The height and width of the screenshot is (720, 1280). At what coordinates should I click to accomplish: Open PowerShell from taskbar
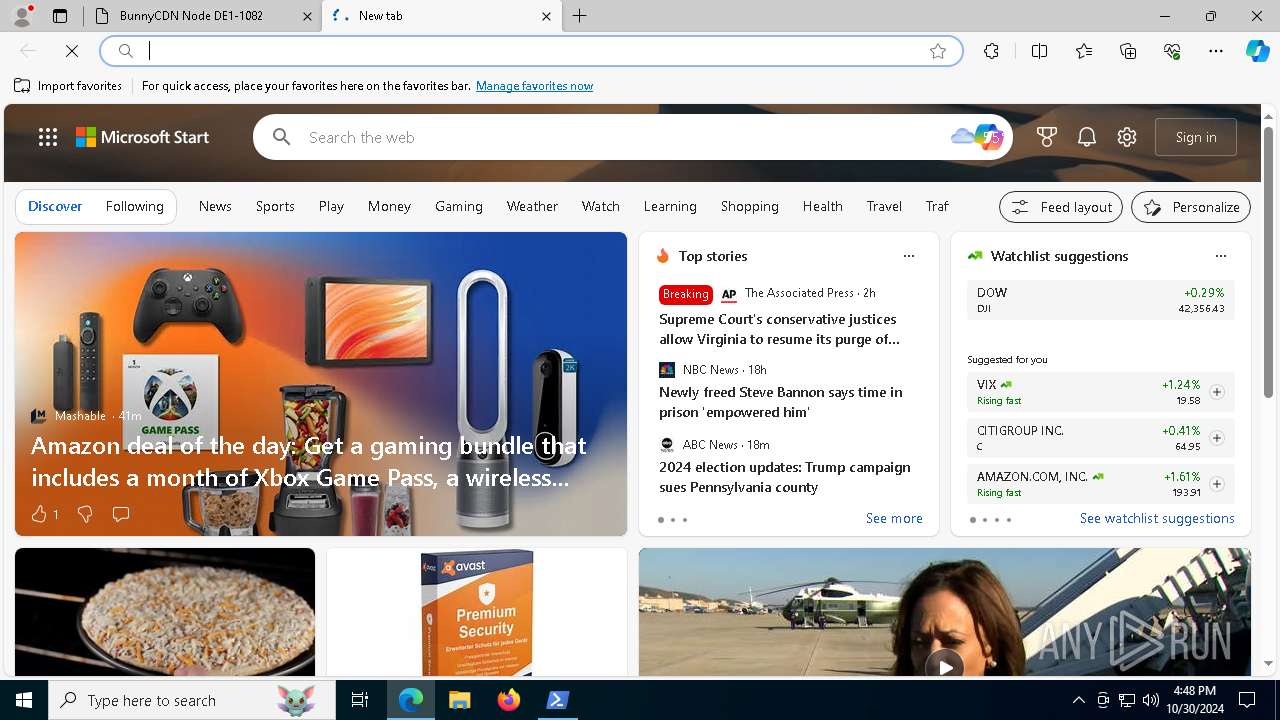point(558,700)
